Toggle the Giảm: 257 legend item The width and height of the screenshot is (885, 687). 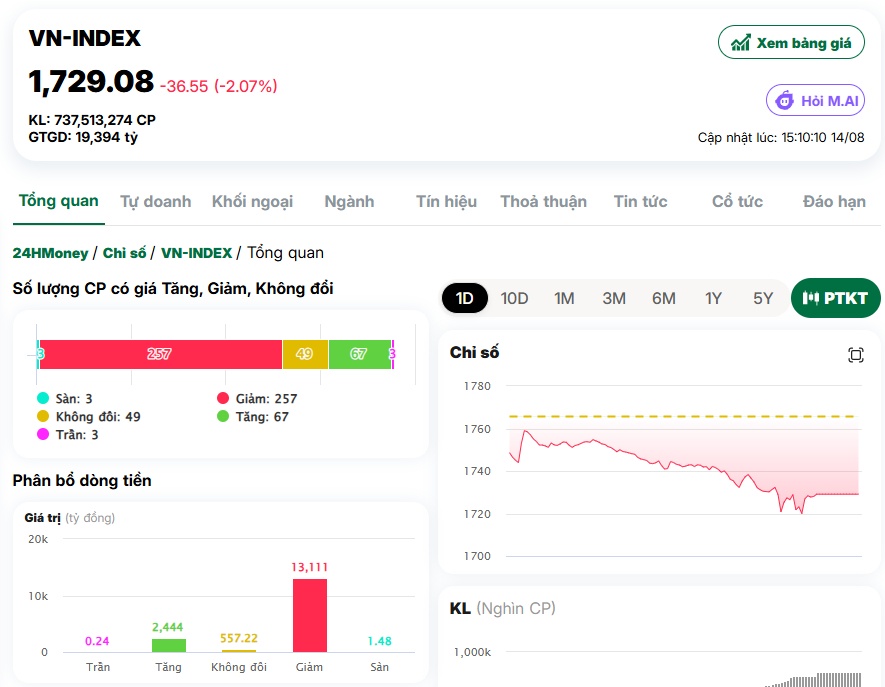[x=257, y=399]
